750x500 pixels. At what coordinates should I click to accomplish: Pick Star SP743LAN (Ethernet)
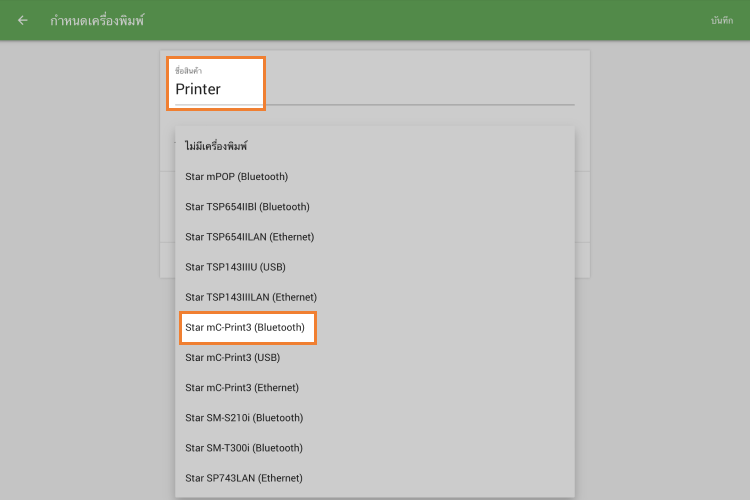[375, 478]
